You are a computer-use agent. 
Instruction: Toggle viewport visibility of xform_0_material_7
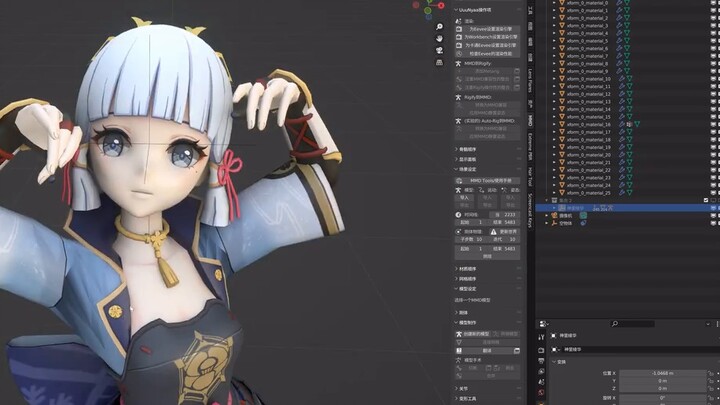713,56
